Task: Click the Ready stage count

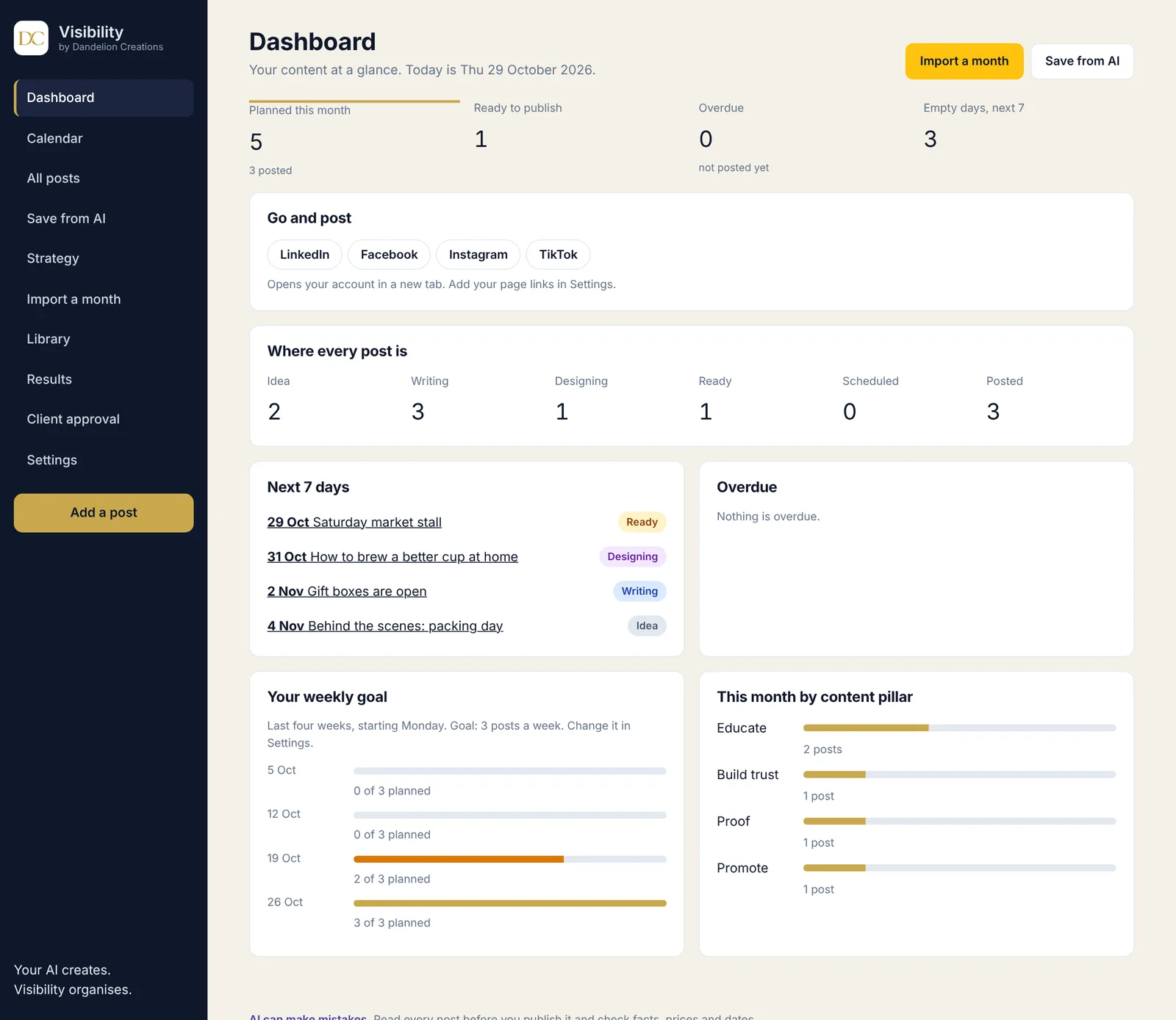Action: [x=706, y=412]
